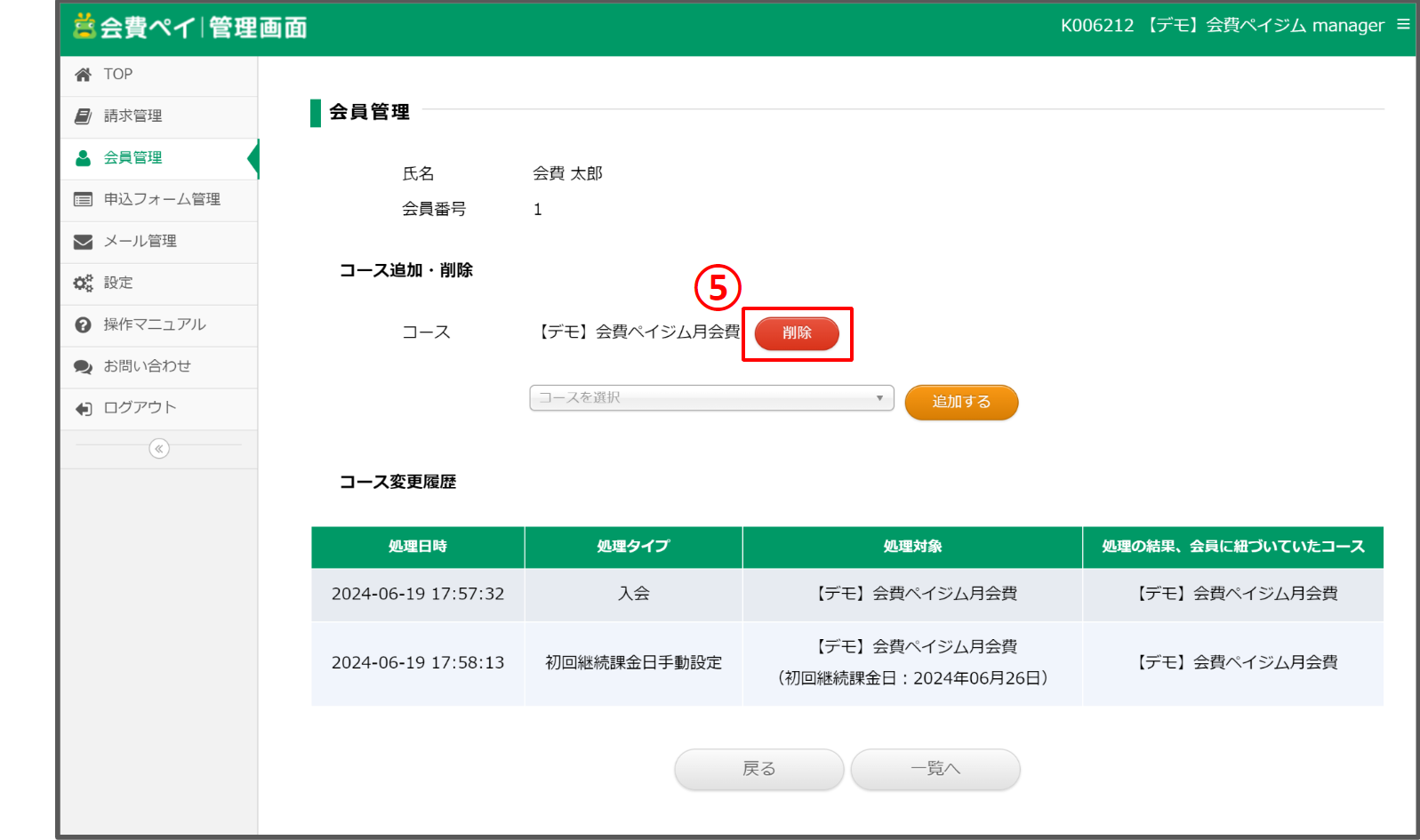The image size is (1420, 840).
Task: Click the 請求管理 book icon
Action: [83, 116]
